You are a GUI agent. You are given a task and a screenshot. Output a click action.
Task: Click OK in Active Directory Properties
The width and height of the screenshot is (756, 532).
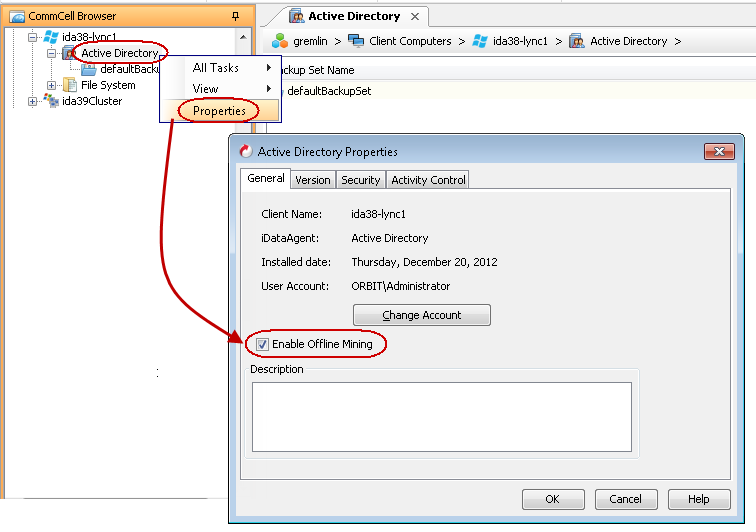(552, 499)
